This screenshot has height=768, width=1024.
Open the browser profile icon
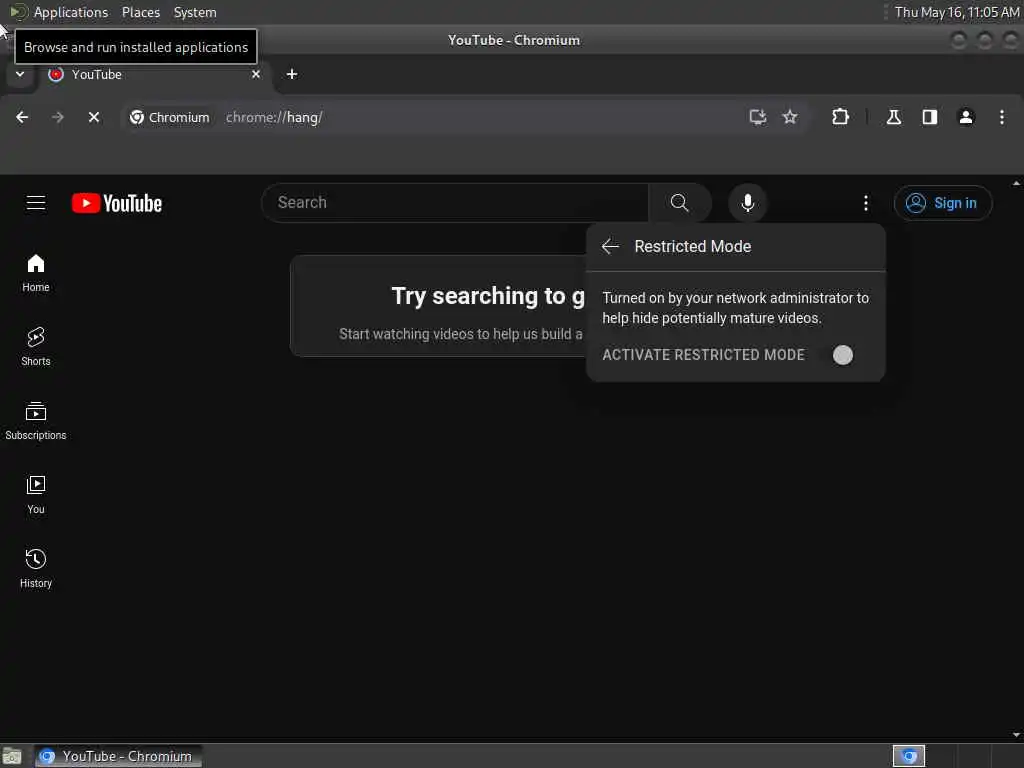(x=966, y=117)
